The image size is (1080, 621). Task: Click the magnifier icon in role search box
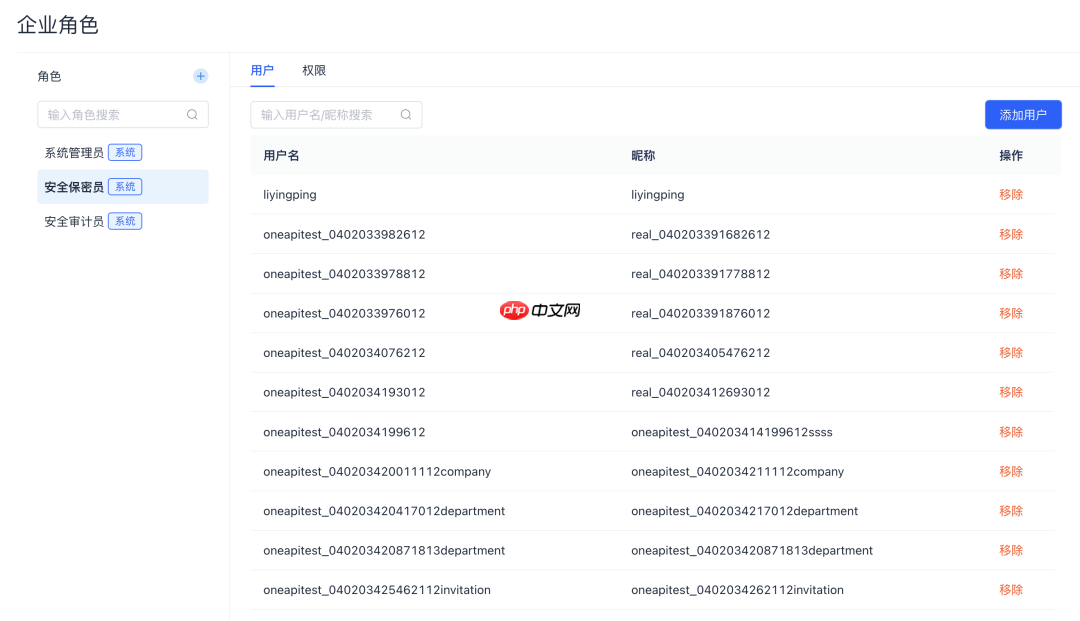click(x=192, y=114)
